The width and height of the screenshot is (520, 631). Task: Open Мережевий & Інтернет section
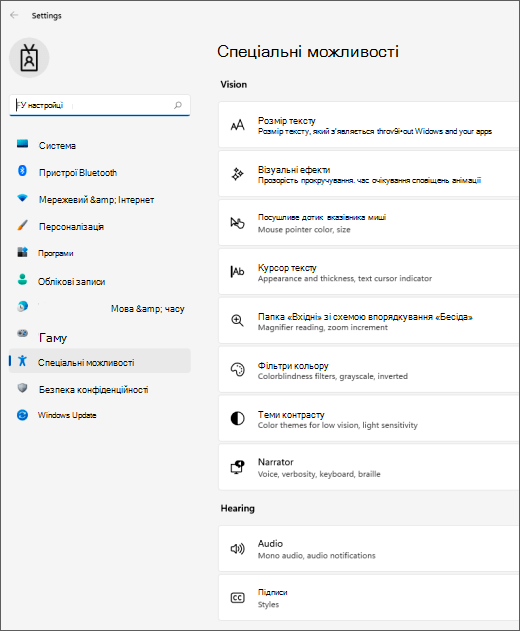99,200
